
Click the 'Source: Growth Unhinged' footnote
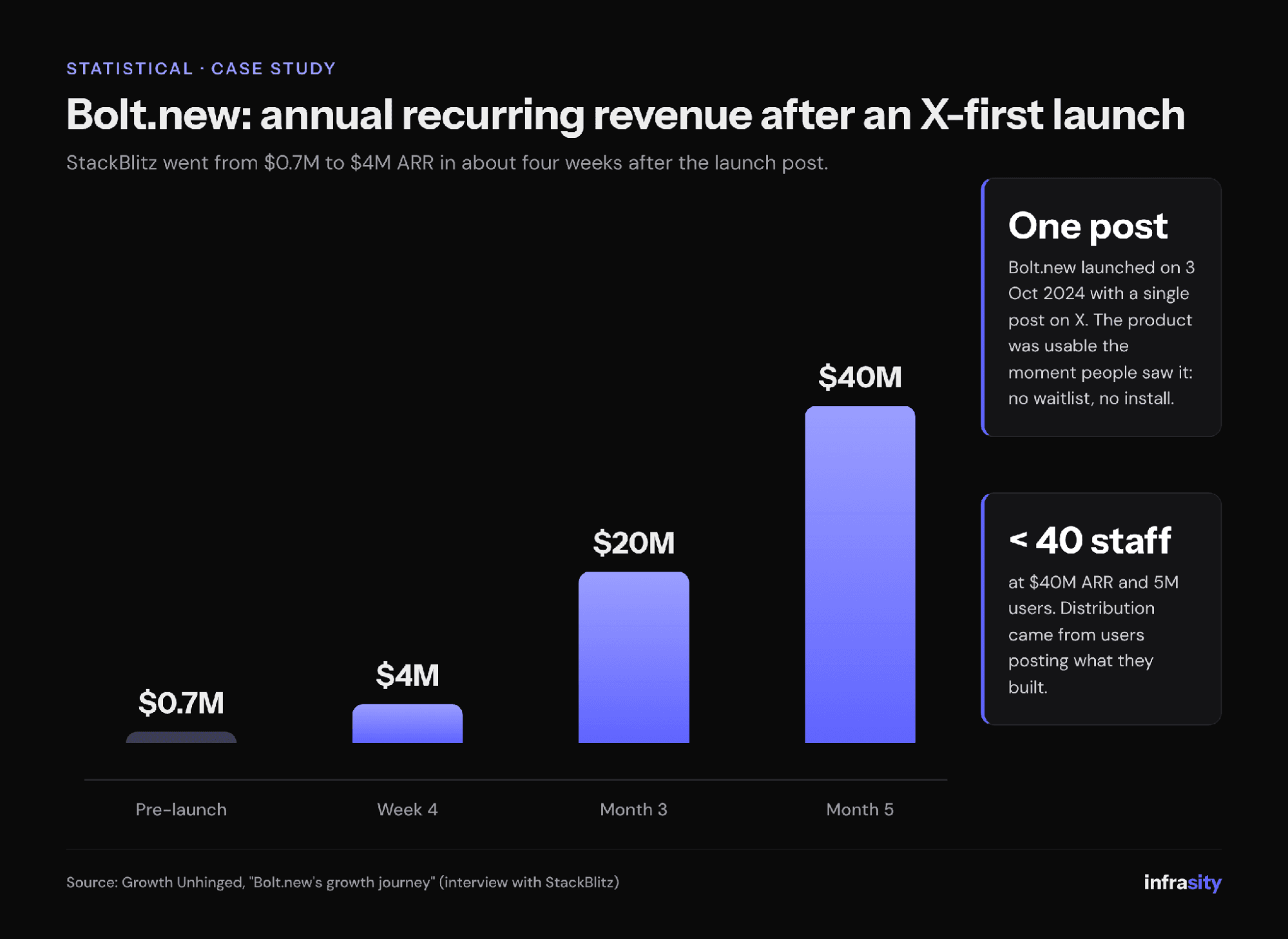tap(343, 882)
